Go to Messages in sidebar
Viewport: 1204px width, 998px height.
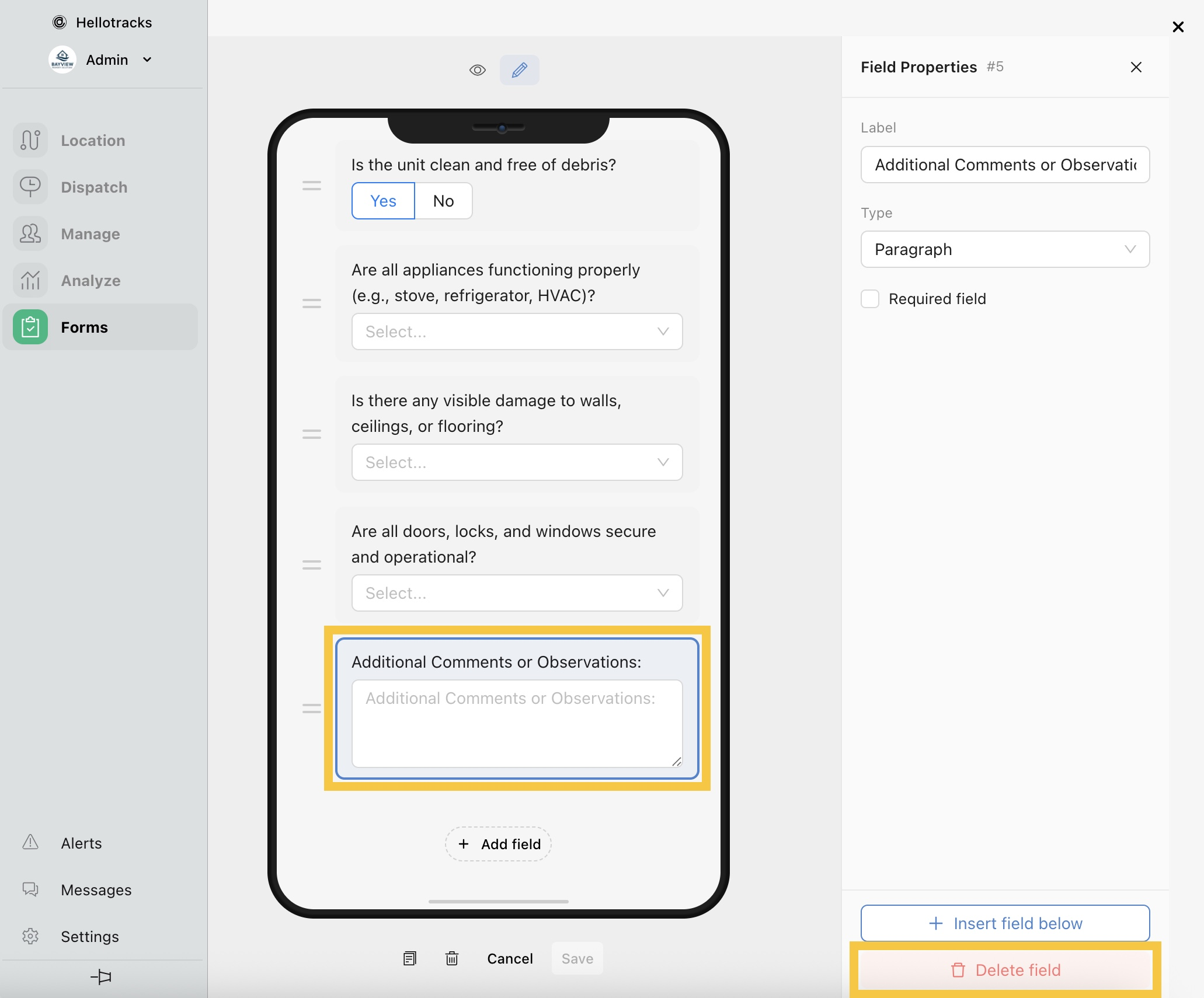point(96,889)
